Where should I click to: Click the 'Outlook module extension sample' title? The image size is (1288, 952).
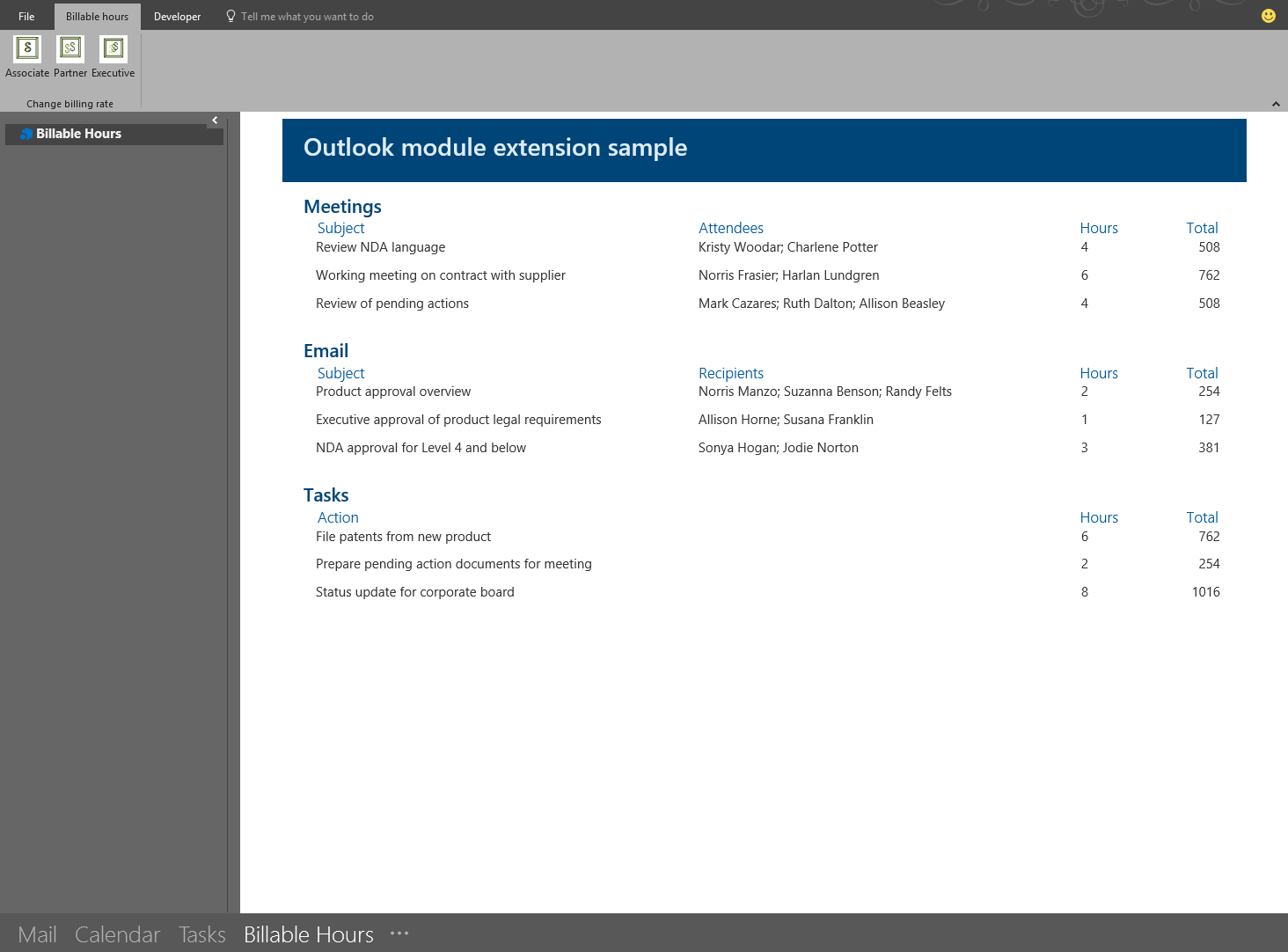[495, 147]
